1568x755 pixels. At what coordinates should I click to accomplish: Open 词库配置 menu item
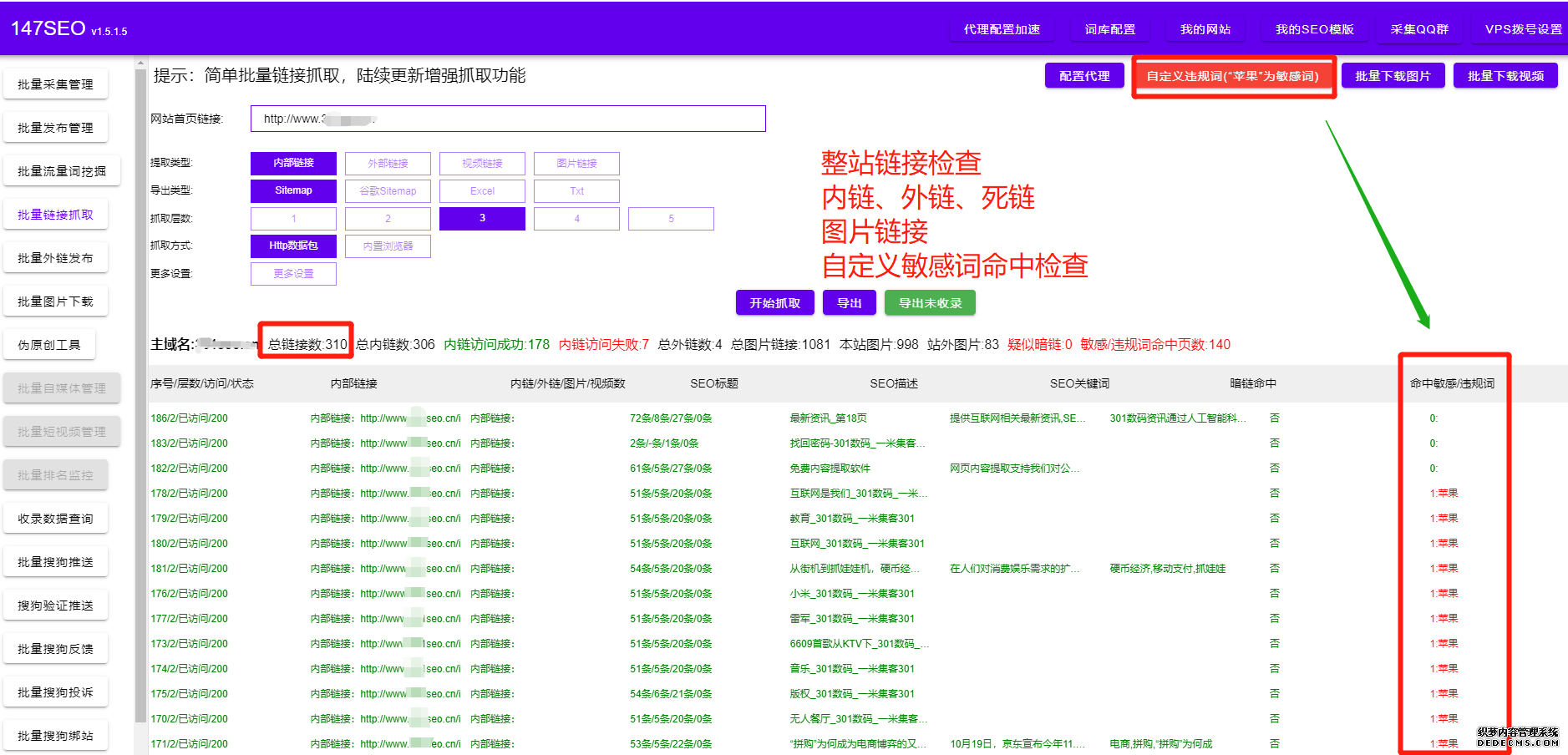[x=1110, y=29]
